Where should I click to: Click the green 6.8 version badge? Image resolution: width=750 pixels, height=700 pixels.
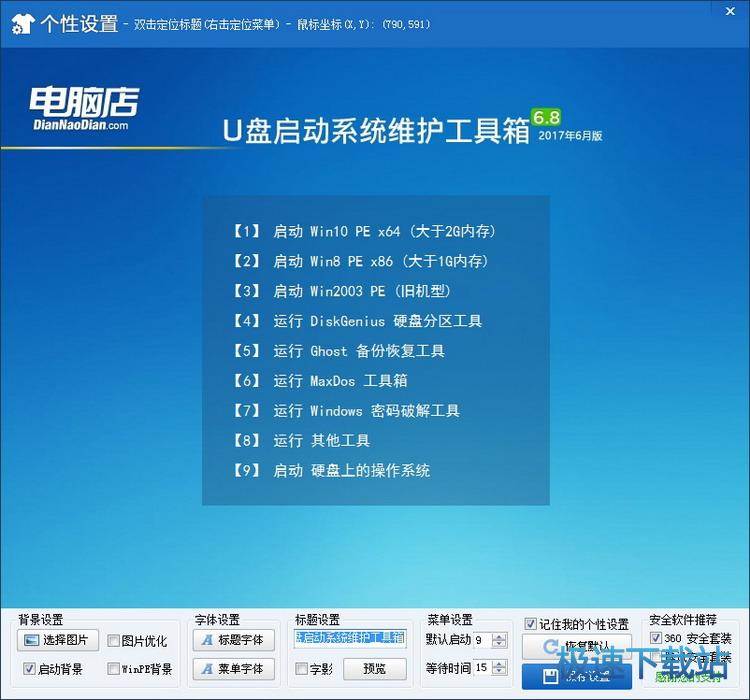[546, 115]
